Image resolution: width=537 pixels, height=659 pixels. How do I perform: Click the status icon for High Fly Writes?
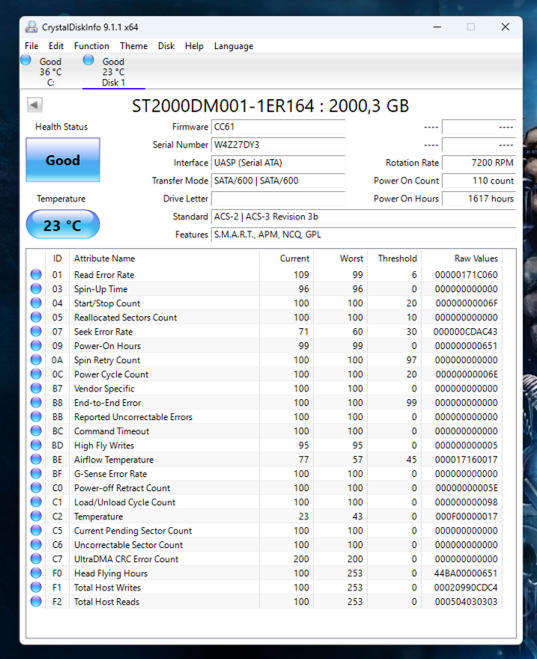pos(36,445)
